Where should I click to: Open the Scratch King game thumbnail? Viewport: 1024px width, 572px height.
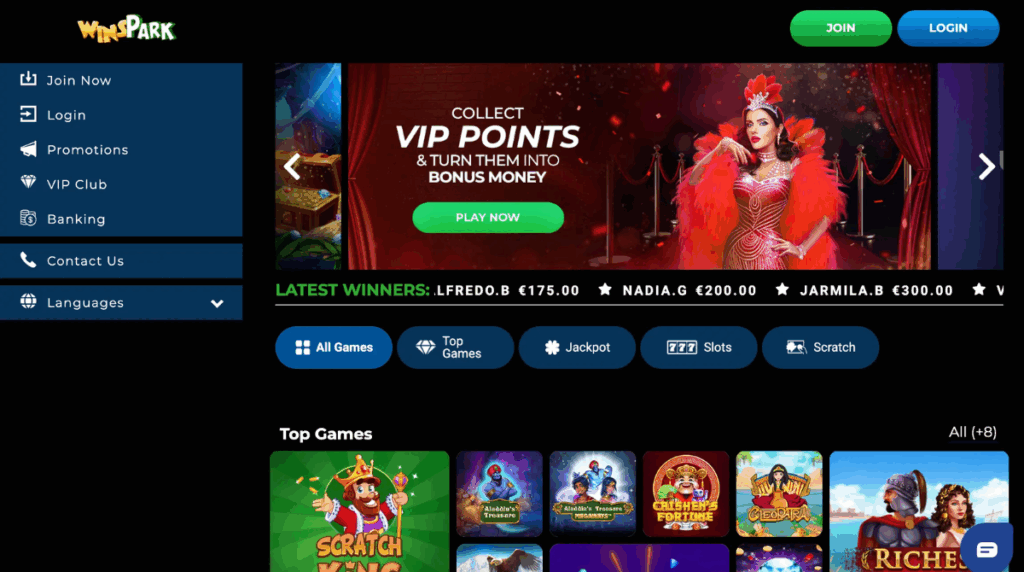(x=360, y=511)
